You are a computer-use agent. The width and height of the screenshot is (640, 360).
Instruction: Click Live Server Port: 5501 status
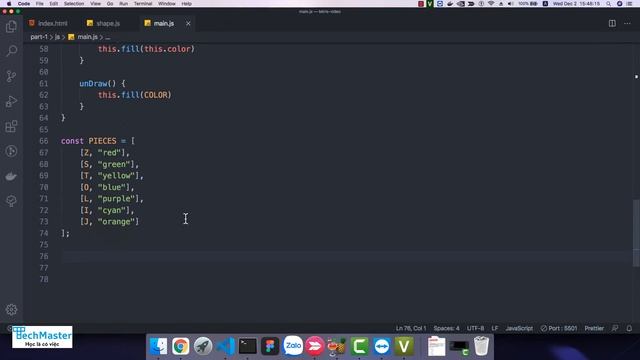click(x=558, y=328)
